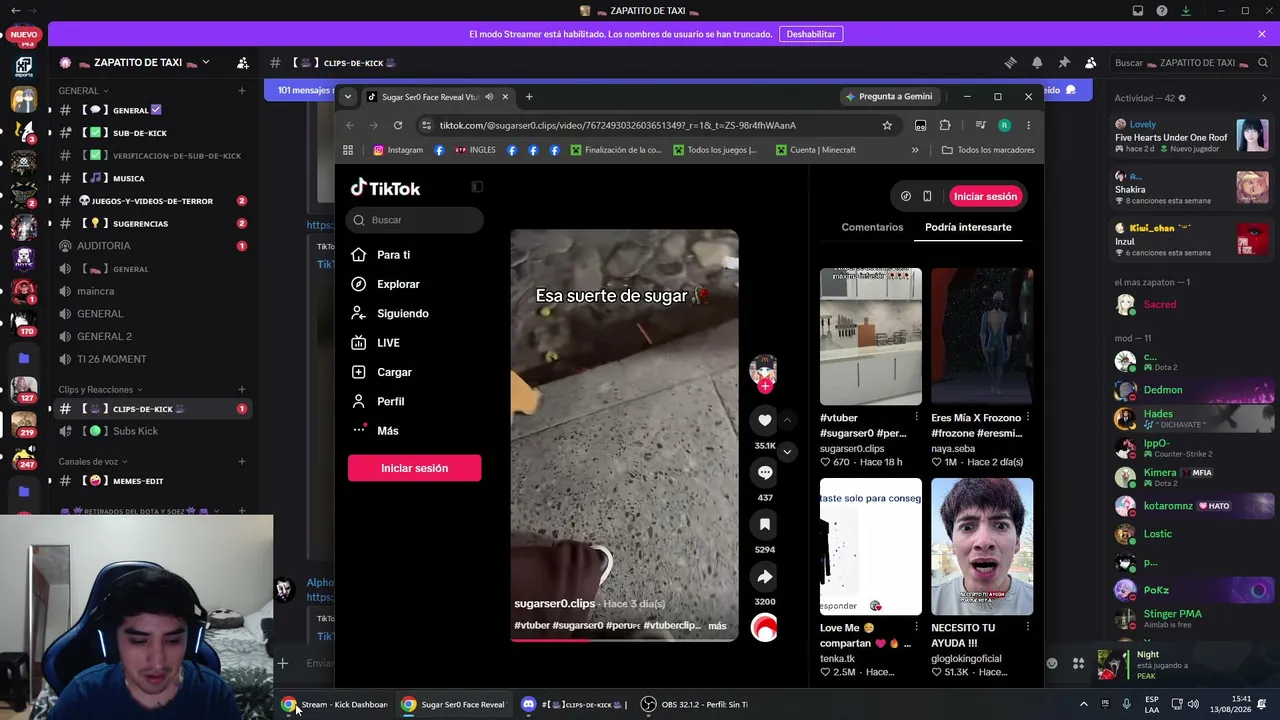Screen dimensions: 1280x720
Task: Show pinned messages in Discord
Action: coord(1064,62)
